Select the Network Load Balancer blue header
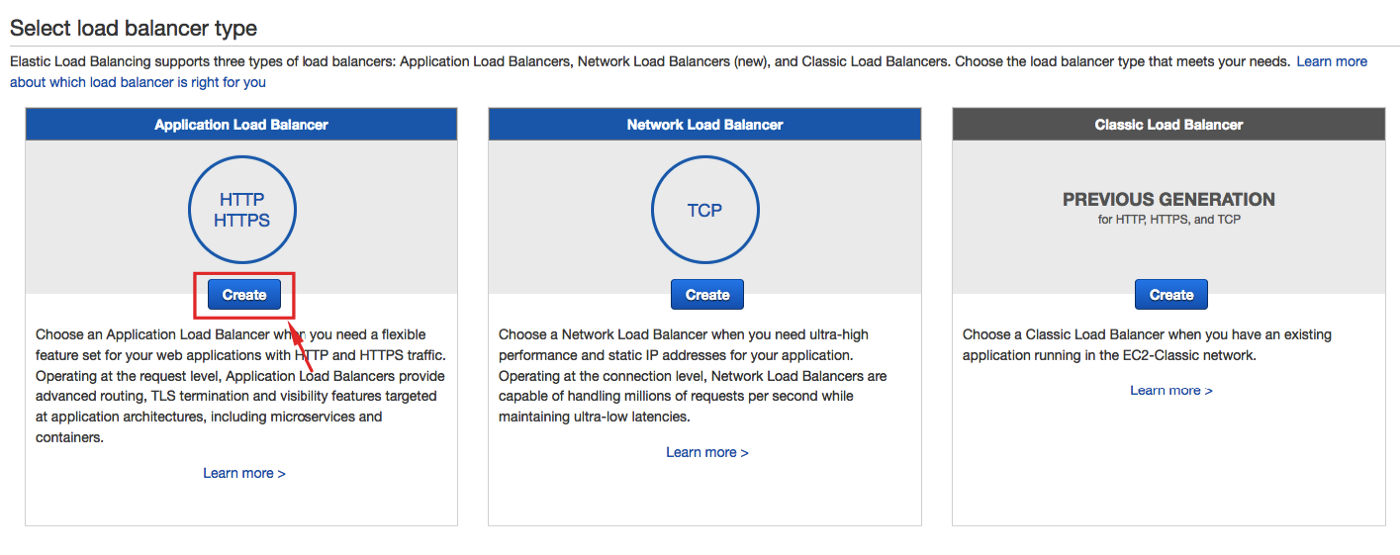1400x555 pixels. (704, 125)
